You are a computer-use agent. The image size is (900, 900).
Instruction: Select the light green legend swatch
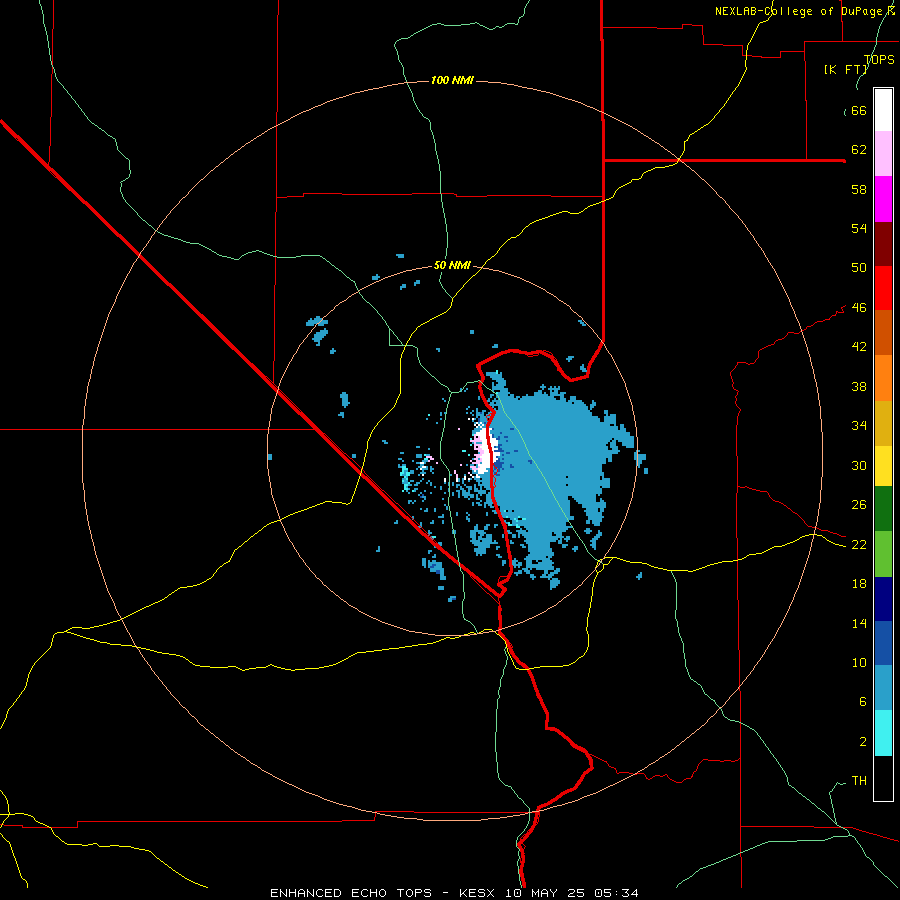[x=883, y=554]
